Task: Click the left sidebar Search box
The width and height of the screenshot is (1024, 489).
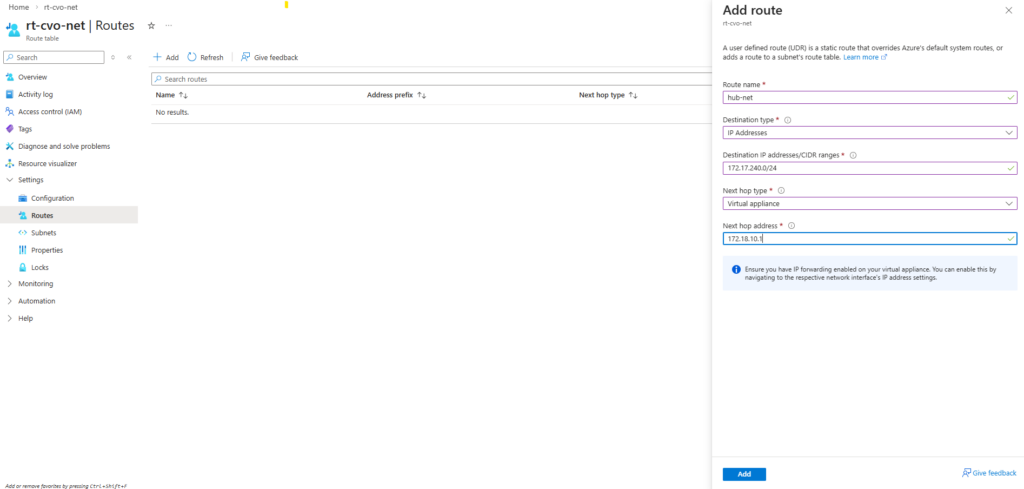Action: (x=54, y=57)
